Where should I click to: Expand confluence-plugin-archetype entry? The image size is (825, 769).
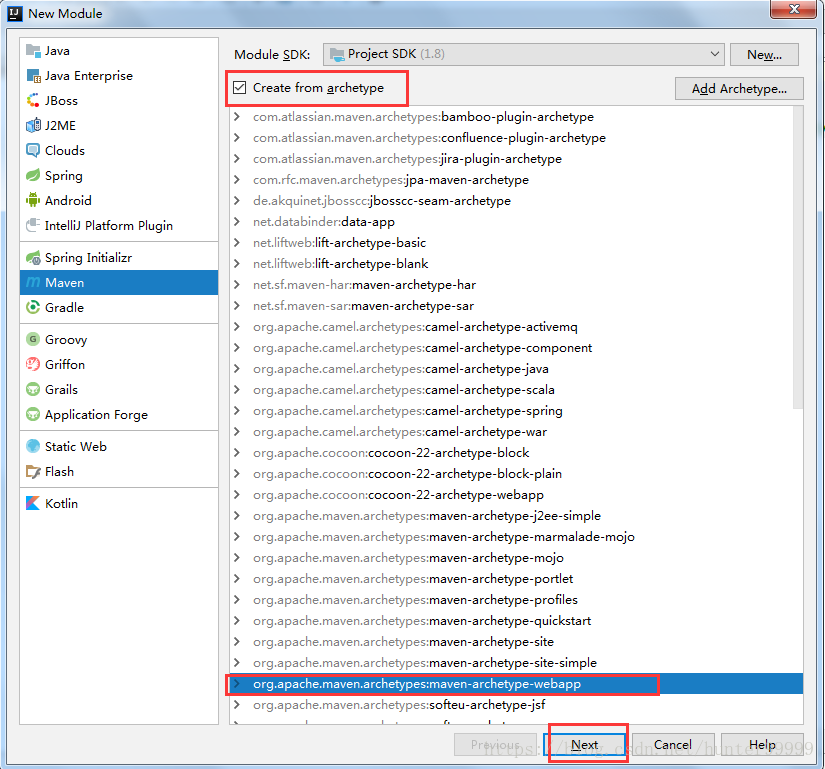237,138
